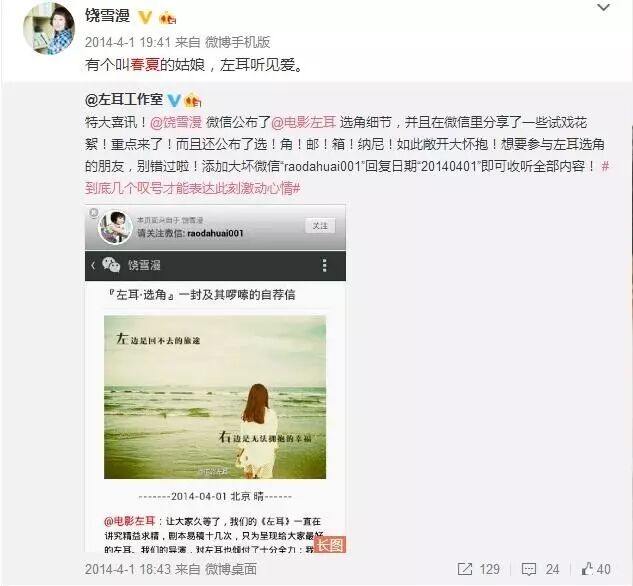Open the @电影左耳 mention in reposted text
Viewport: 633px width, 586px height.
pos(304,122)
